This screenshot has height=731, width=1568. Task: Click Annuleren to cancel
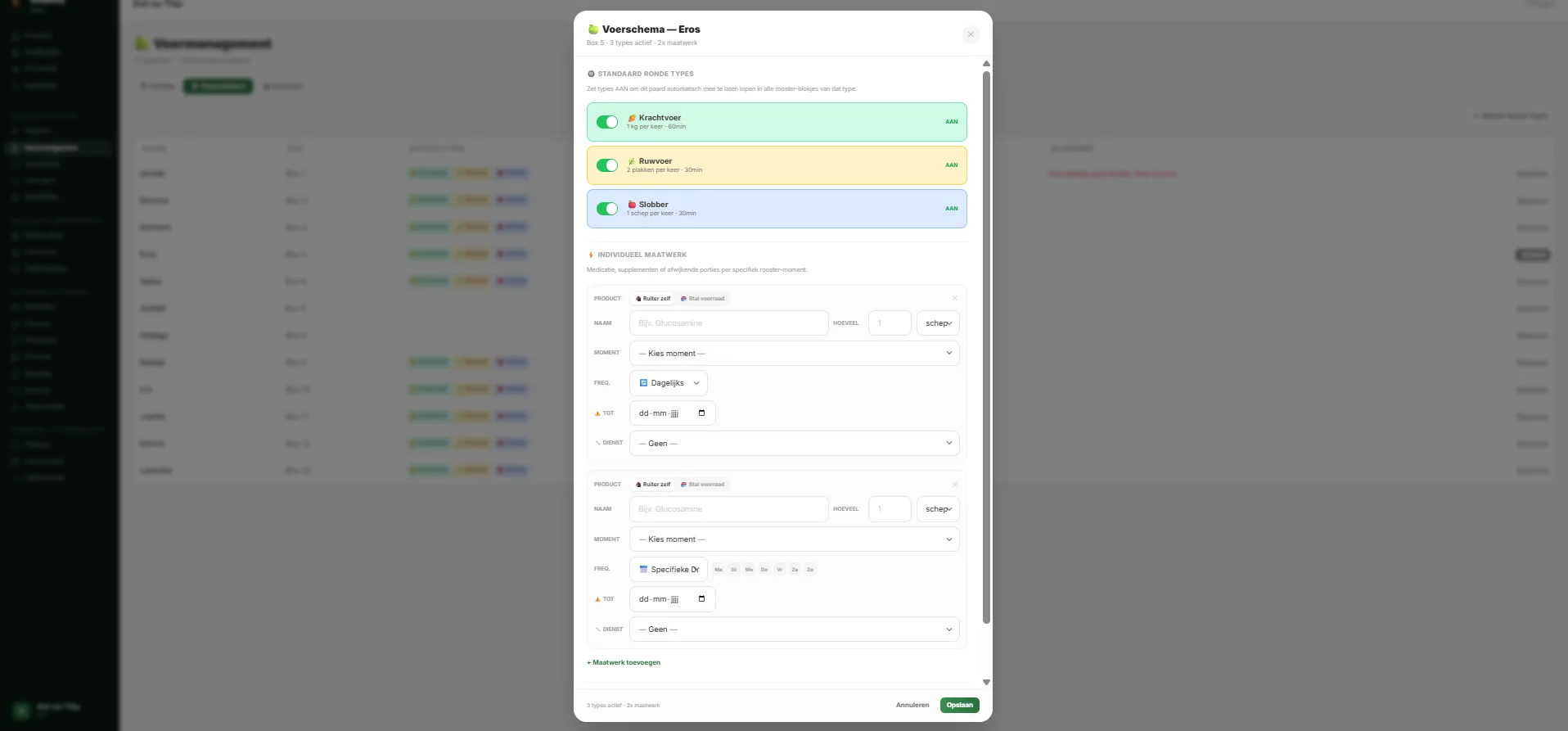point(912,705)
